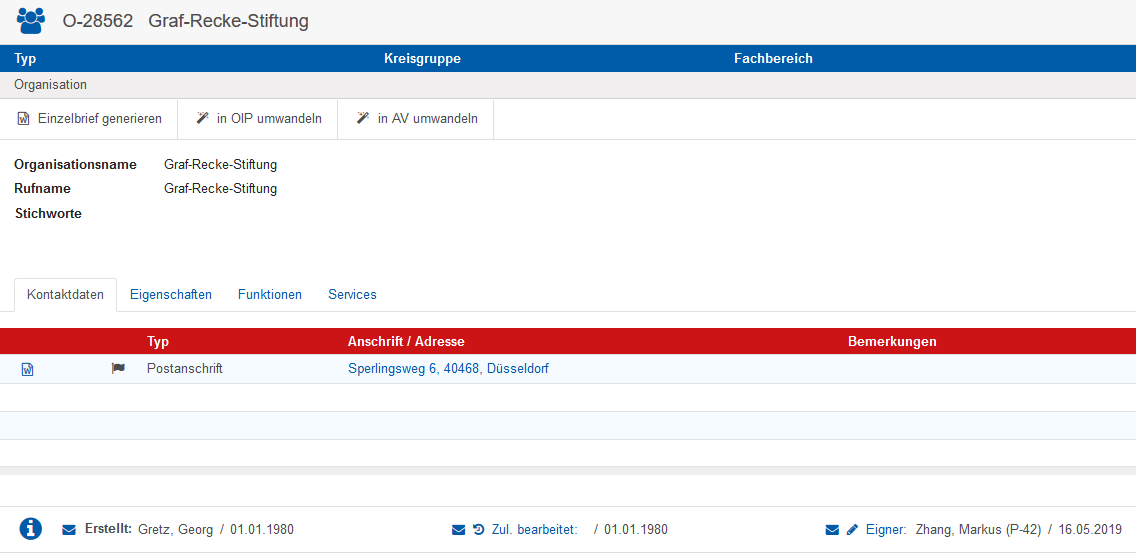
Task: Click the Eigner link in footer
Action: [x=886, y=530]
